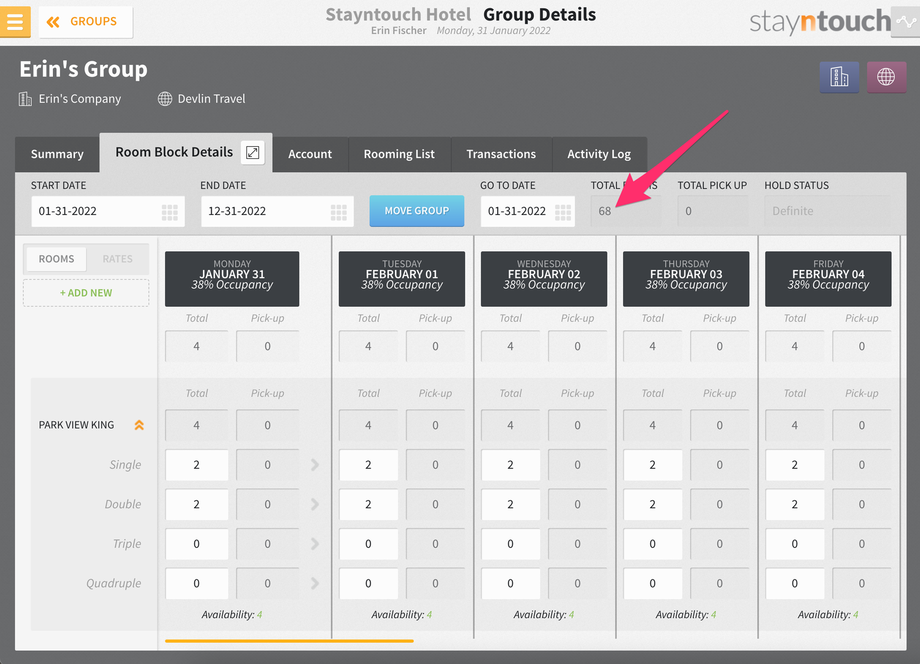The image size is (920, 664).
Task: Open the company card building icon
Action: click(839, 77)
